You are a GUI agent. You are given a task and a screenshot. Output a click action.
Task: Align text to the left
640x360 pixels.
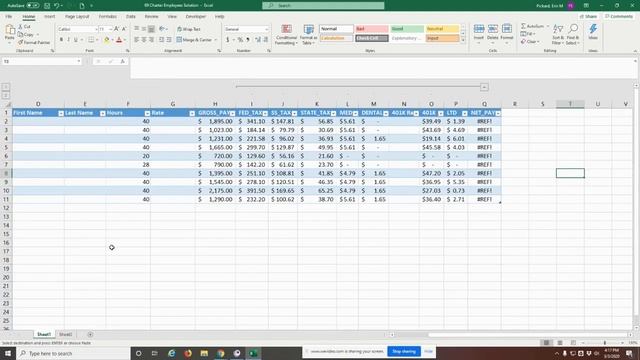click(x=137, y=40)
